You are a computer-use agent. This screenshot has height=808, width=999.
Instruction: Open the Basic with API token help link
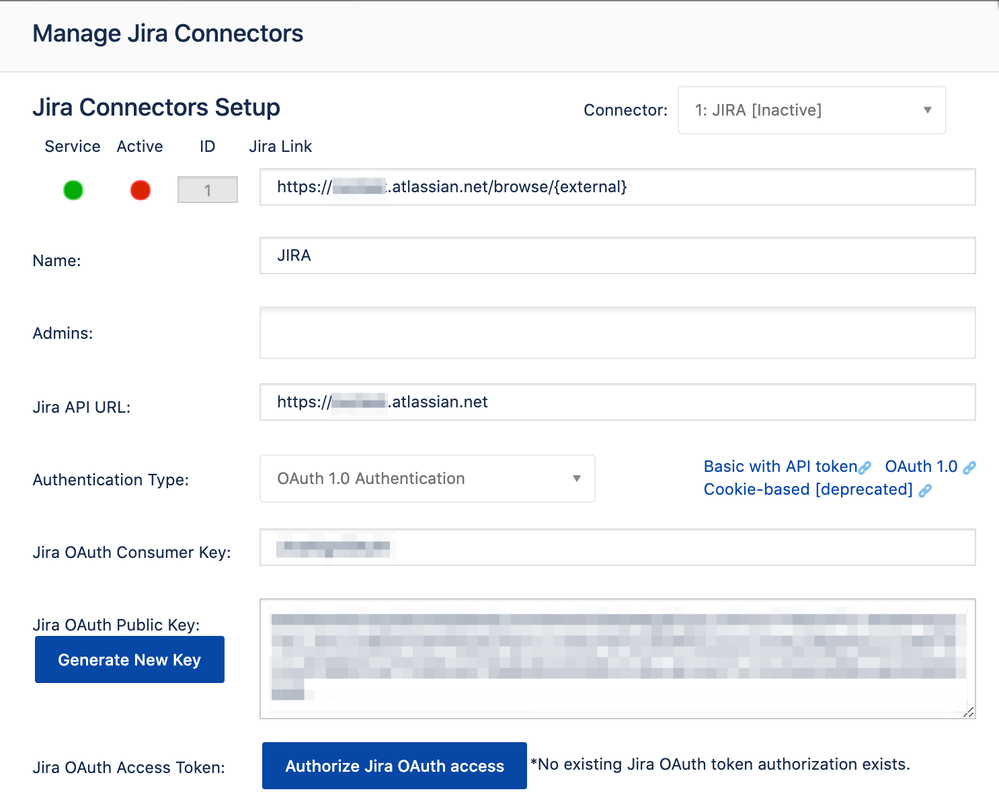click(x=780, y=466)
